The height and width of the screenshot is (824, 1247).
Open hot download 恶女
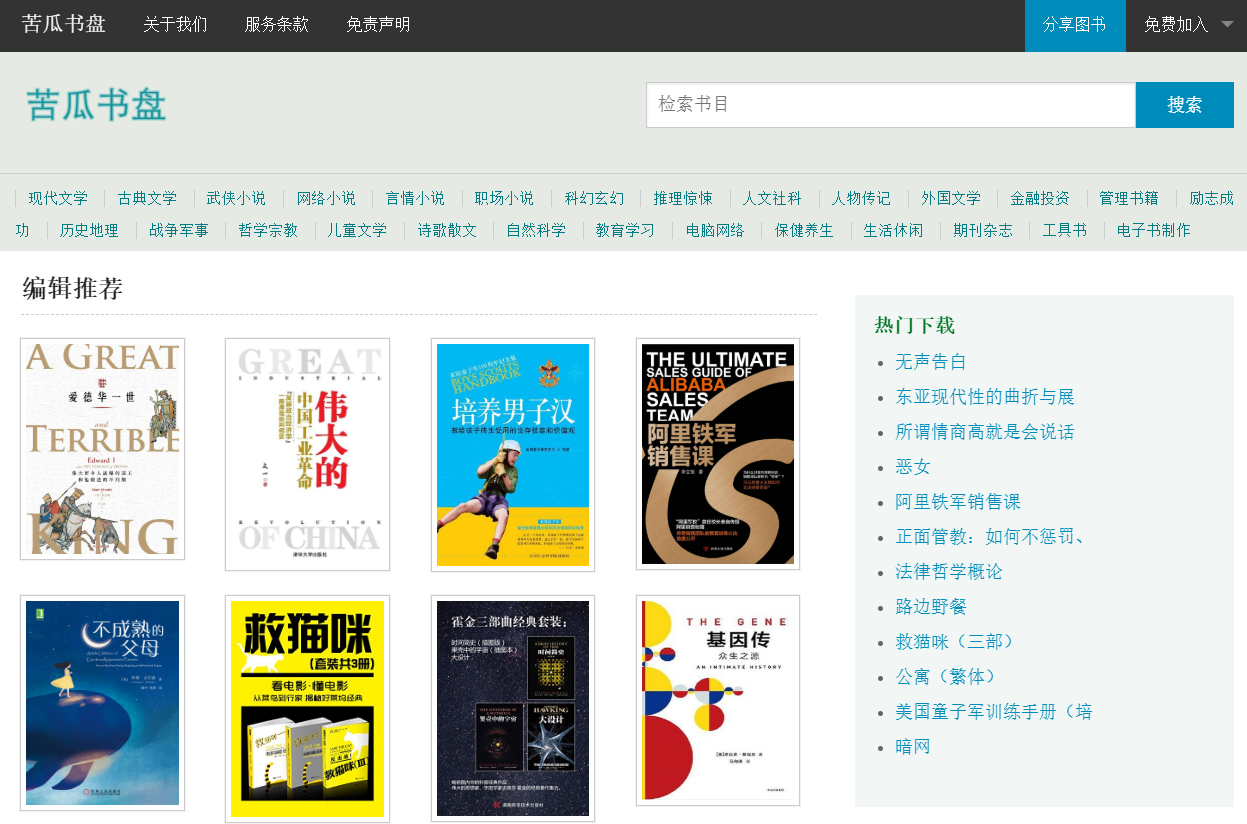(x=912, y=467)
